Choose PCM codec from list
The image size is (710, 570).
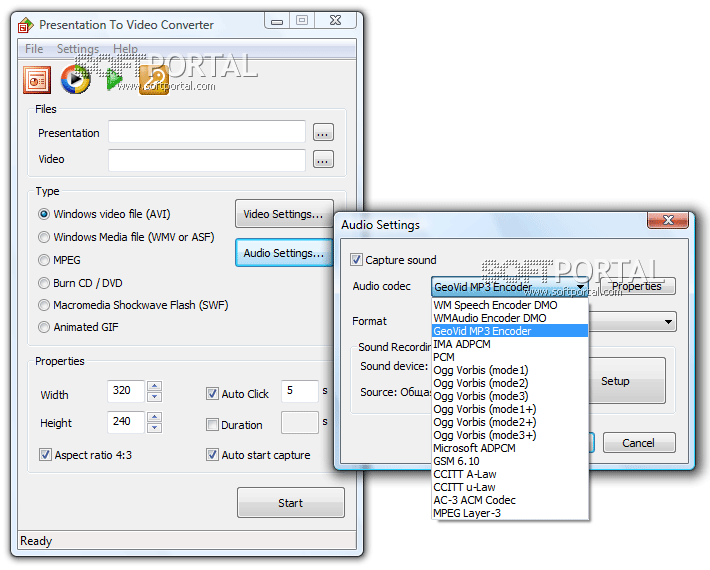point(510,357)
